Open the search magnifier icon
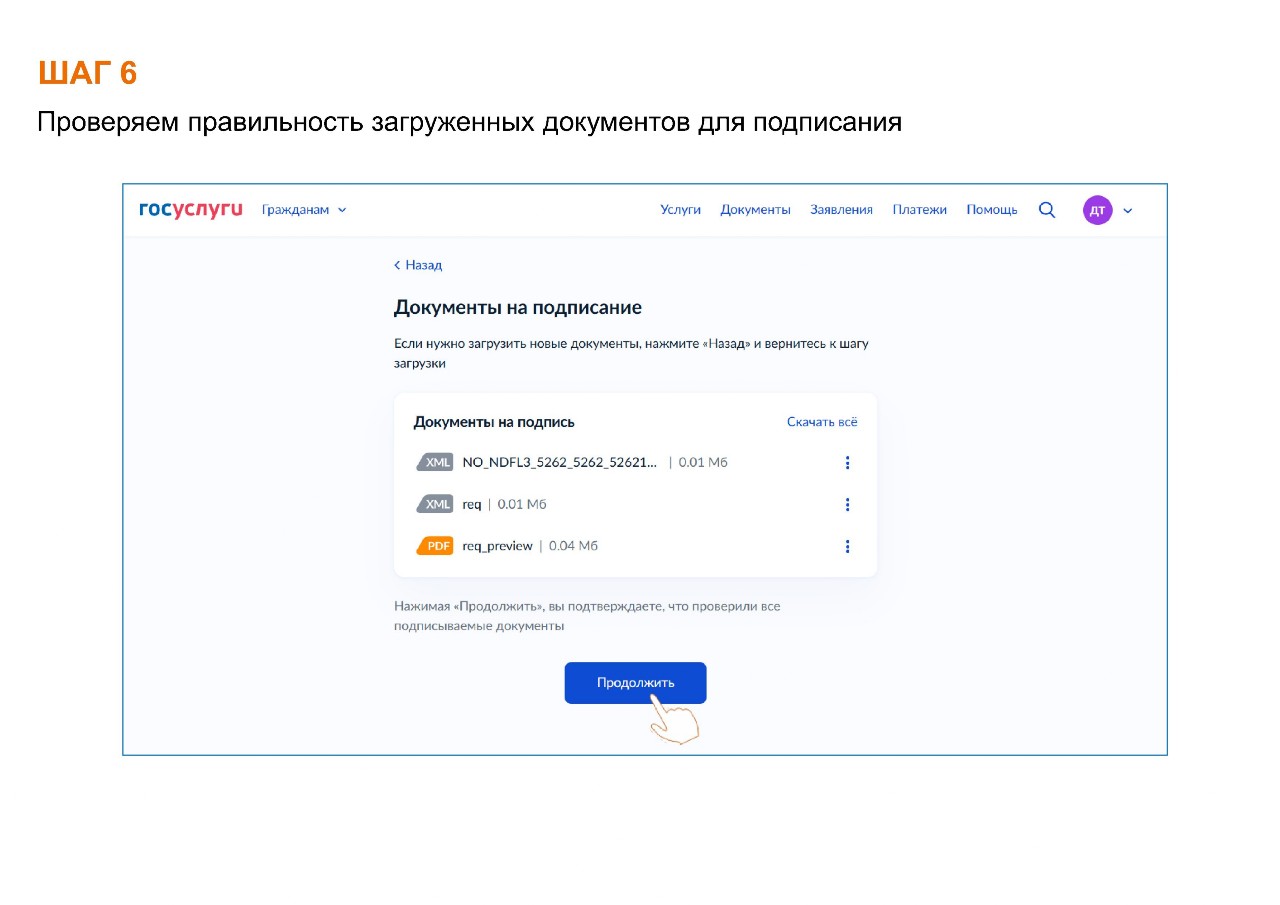 [x=1047, y=210]
